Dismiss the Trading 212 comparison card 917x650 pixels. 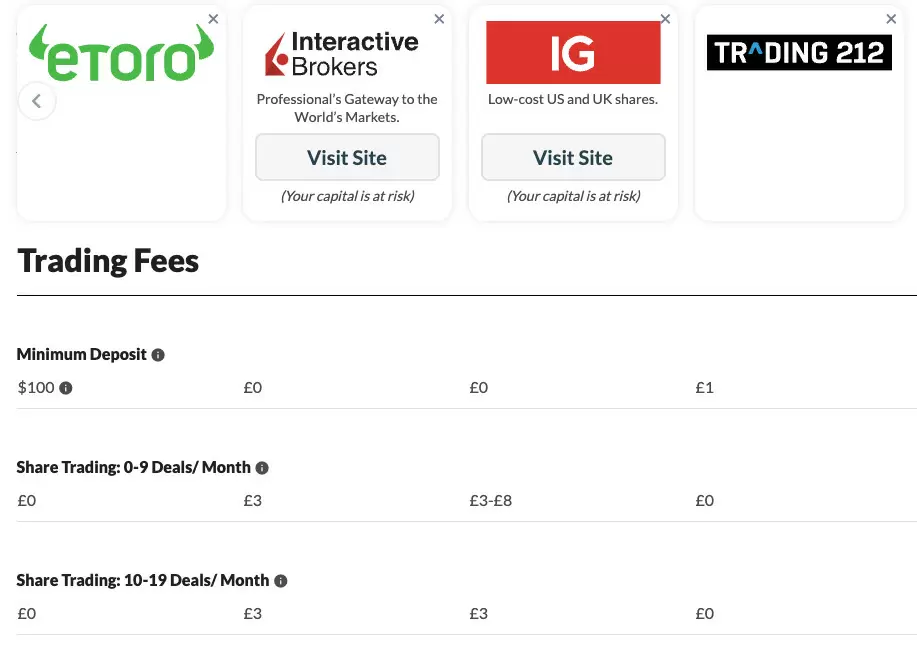pyautogui.click(x=891, y=18)
